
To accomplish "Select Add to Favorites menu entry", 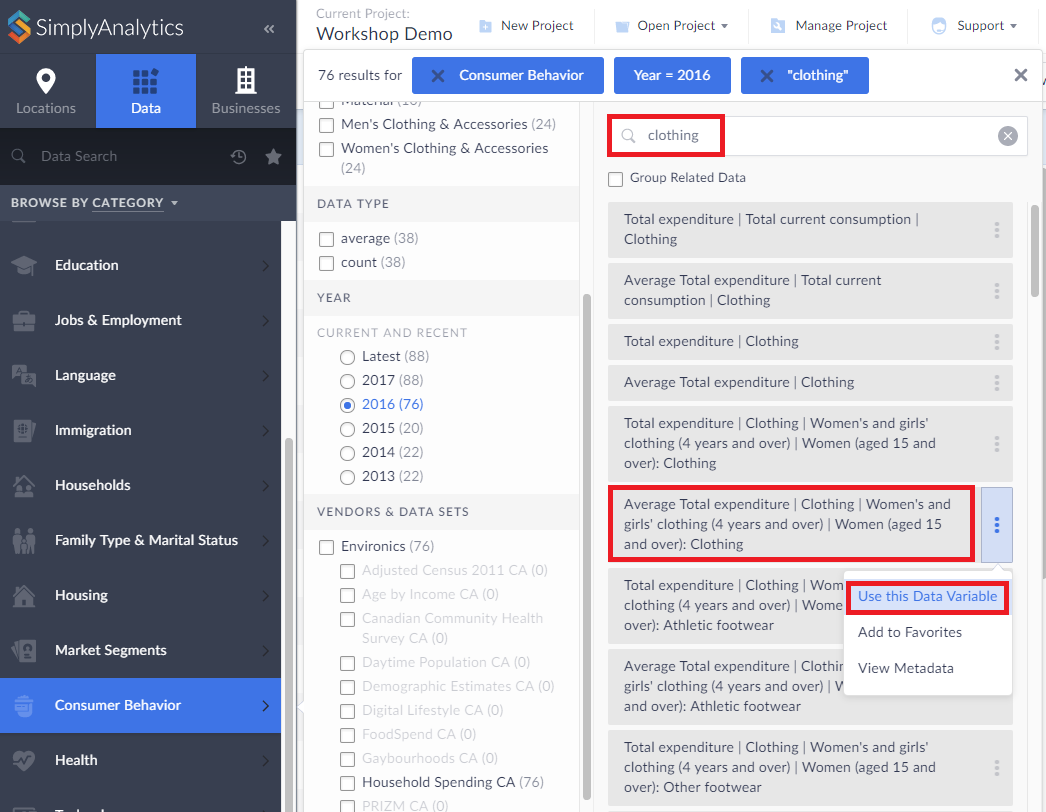I will tap(909, 633).
